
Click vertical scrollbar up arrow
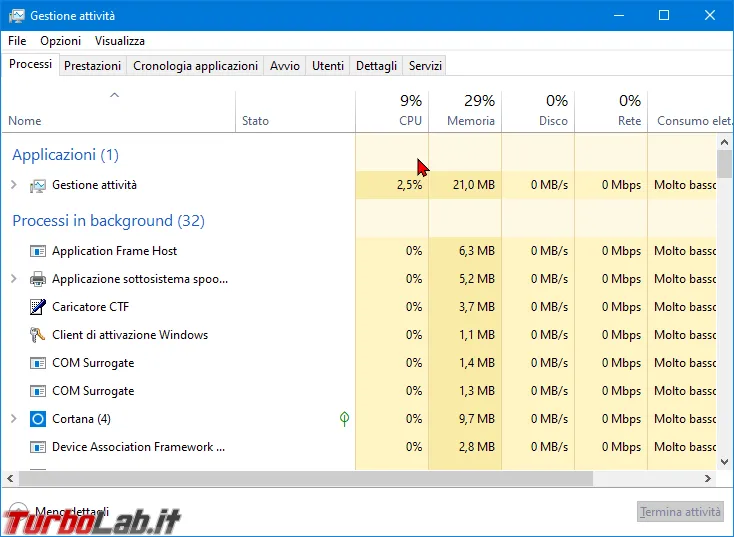click(724, 142)
